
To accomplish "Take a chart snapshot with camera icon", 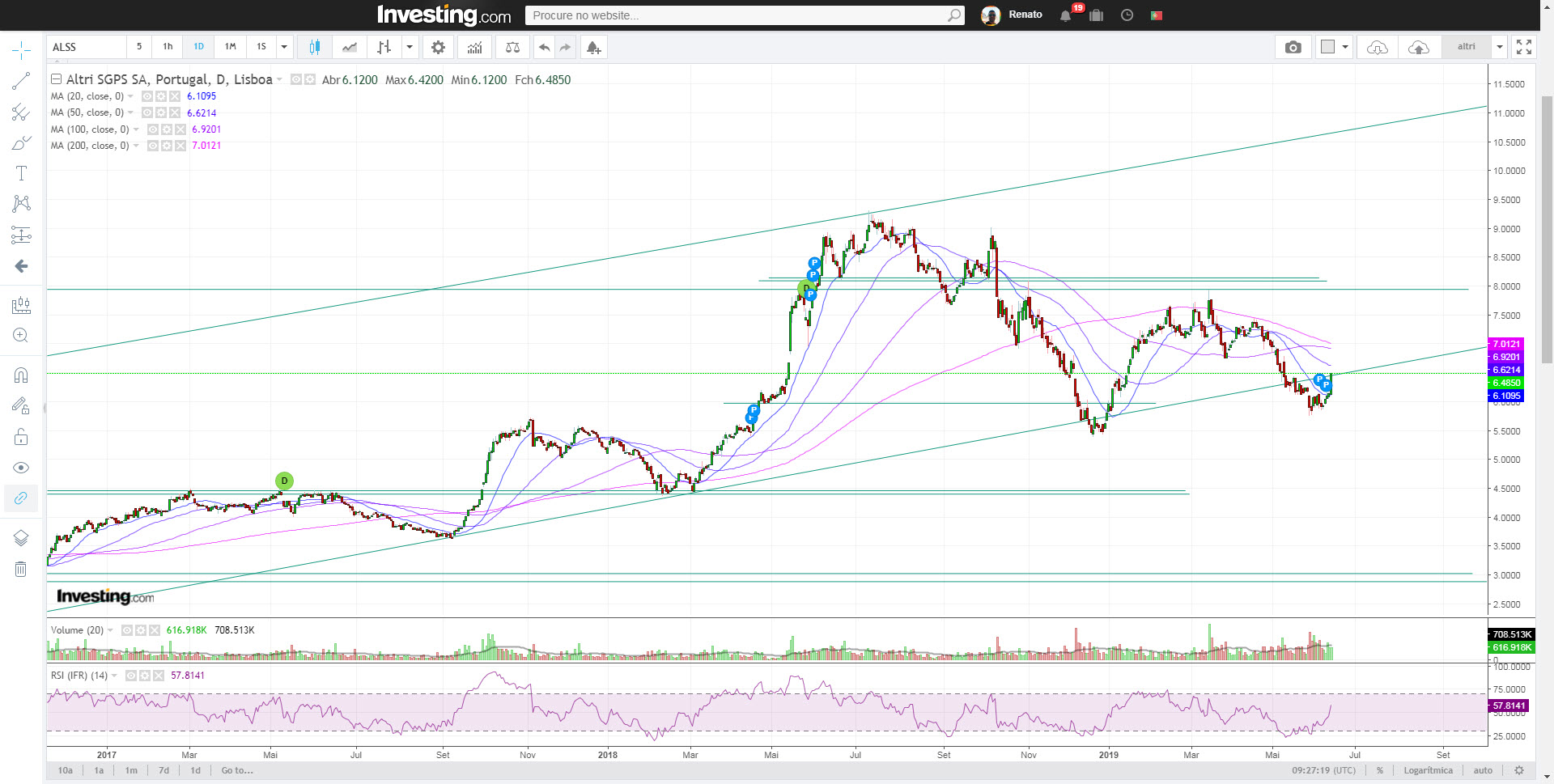I will coord(1293,47).
